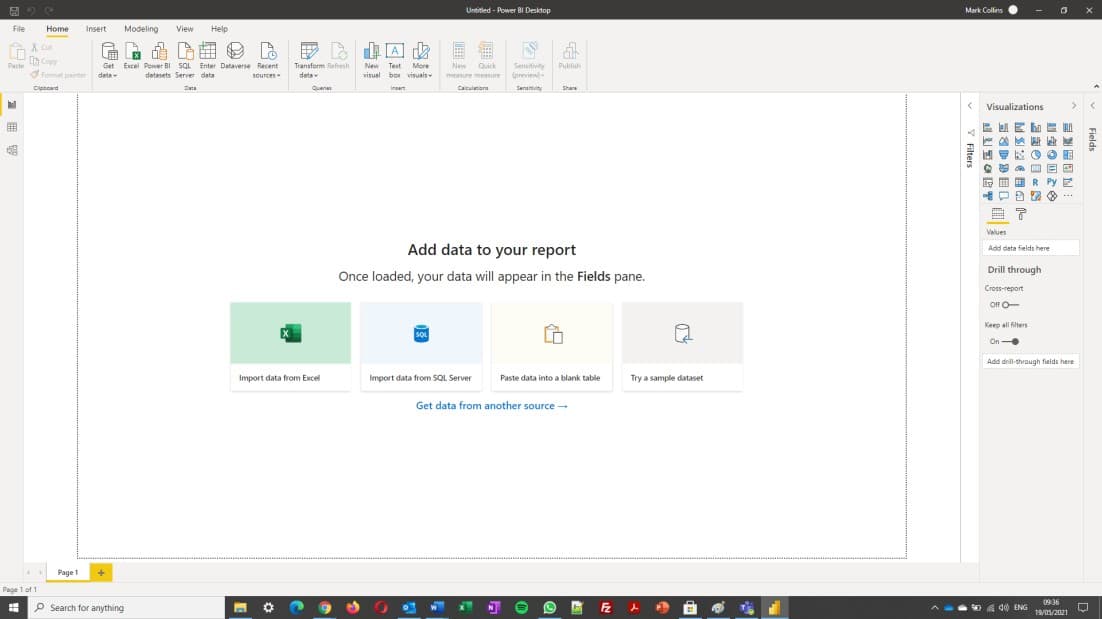Expand the More visuals dropdown arrow
1102x619 pixels.
430,76
